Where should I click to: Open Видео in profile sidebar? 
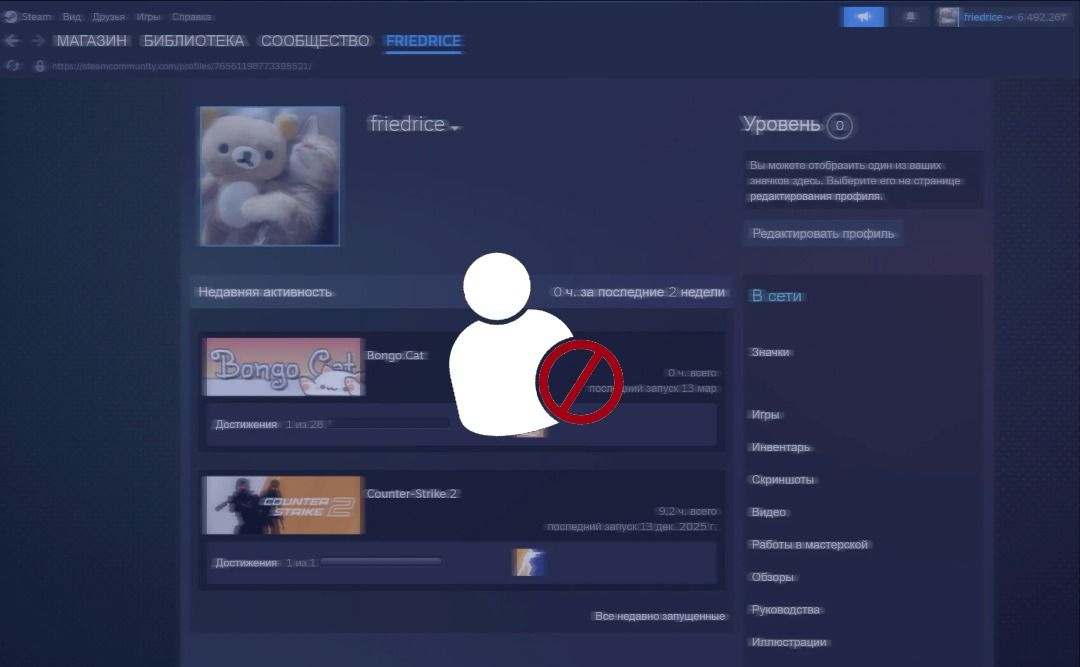point(769,511)
